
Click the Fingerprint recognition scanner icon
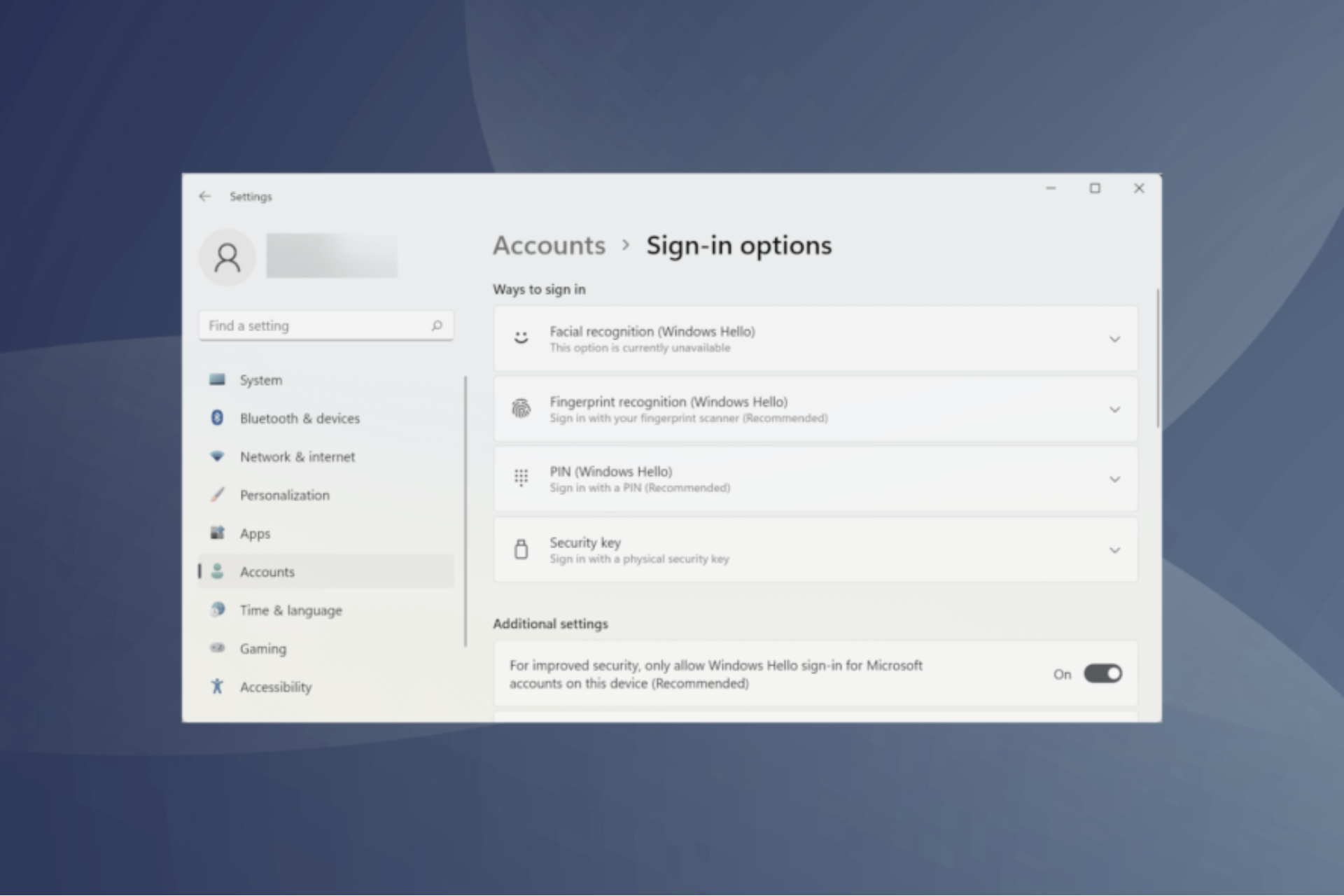[521, 408]
